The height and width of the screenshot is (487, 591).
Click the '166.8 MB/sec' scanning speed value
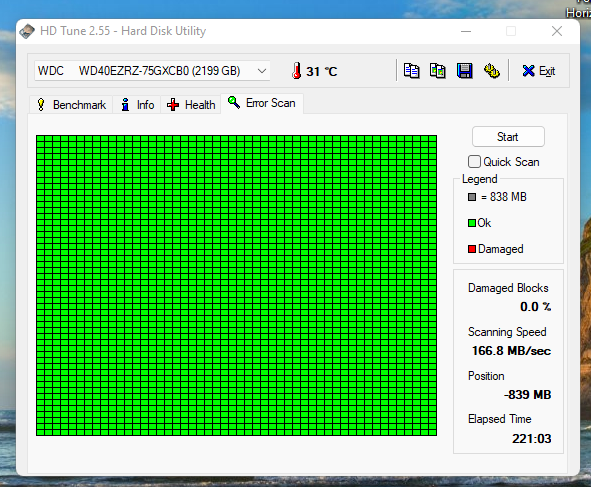511,351
